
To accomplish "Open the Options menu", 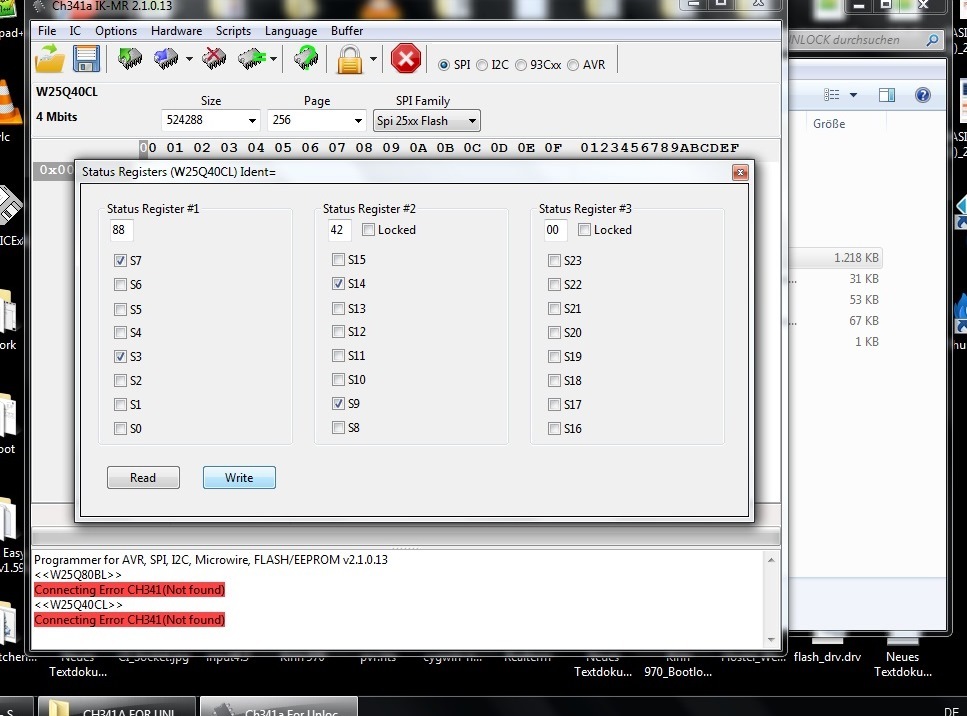I will click(116, 31).
